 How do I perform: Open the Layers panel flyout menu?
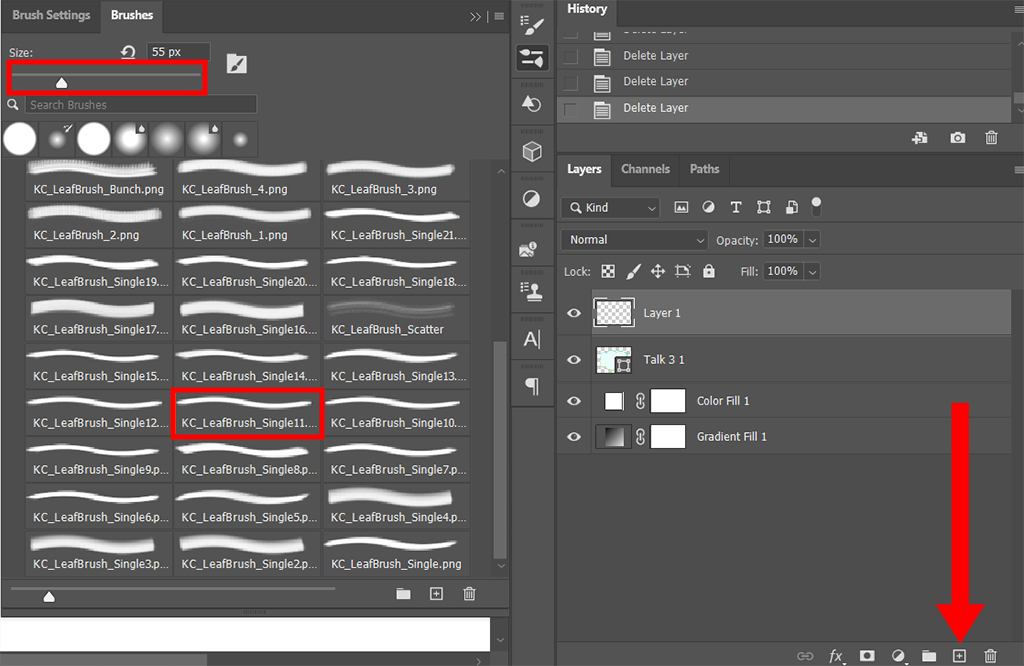pyautogui.click(x=1019, y=170)
